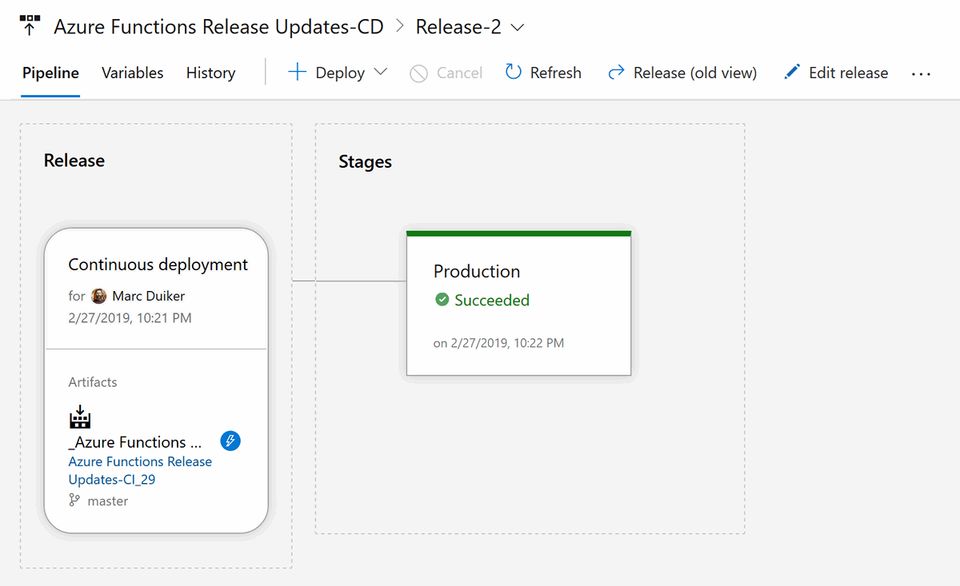Viewport: 960px width, 586px height.
Task: Click the on 2/27/2019, 10:22 PM date
Action: pyautogui.click(x=498, y=343)
